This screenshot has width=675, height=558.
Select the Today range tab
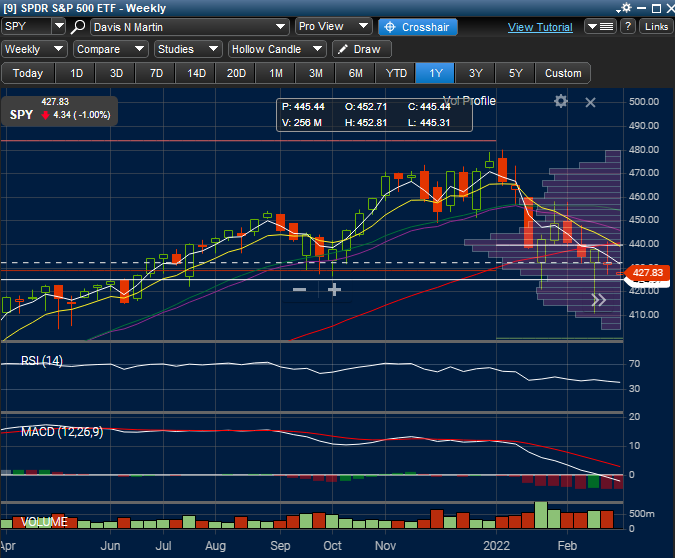point(28,73)
